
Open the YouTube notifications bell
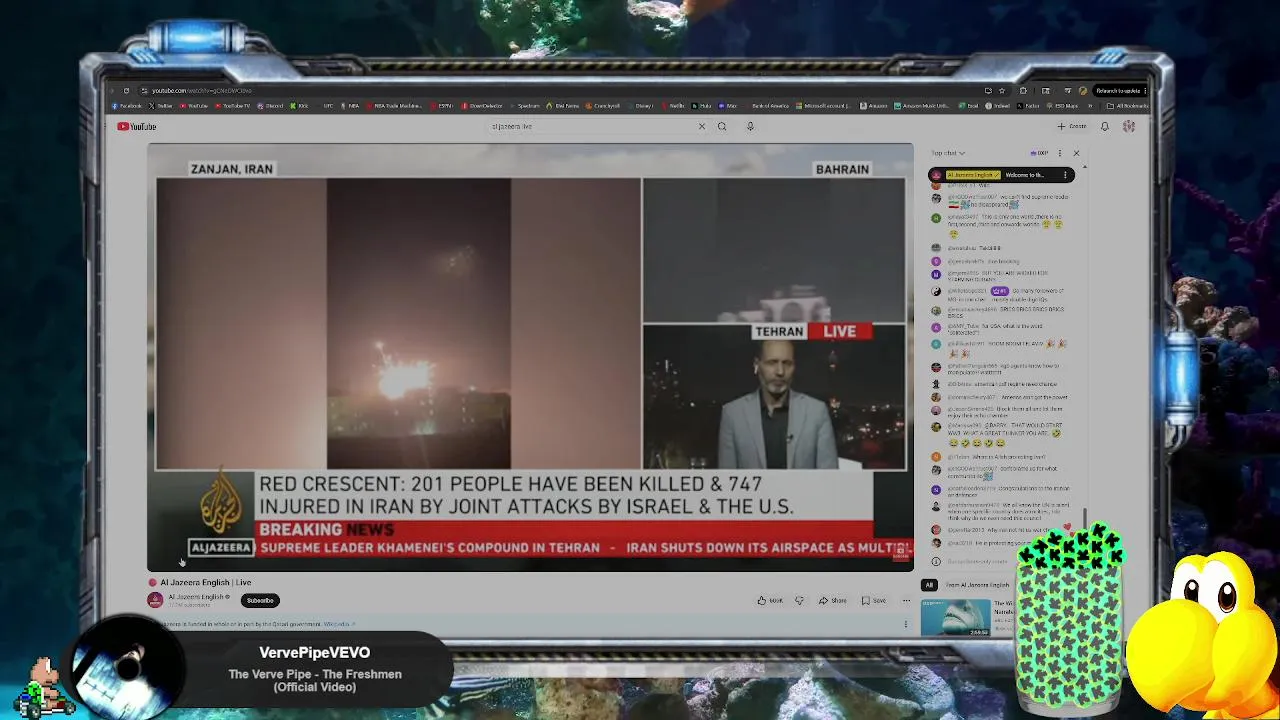pyautogui.click(x=1105, y=126)
